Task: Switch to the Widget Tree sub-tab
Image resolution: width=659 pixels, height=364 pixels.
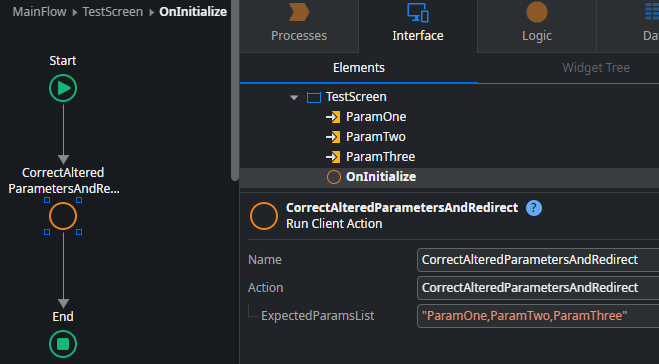Action: point(596,68)
